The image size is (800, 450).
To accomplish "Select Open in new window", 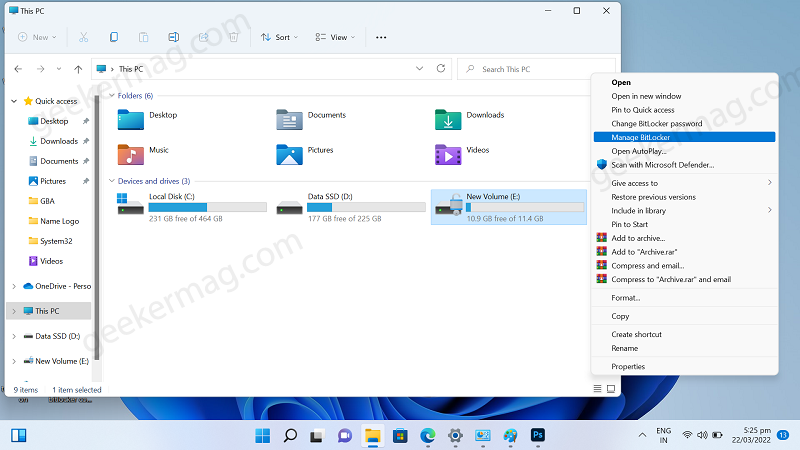I will pos(684,96).
